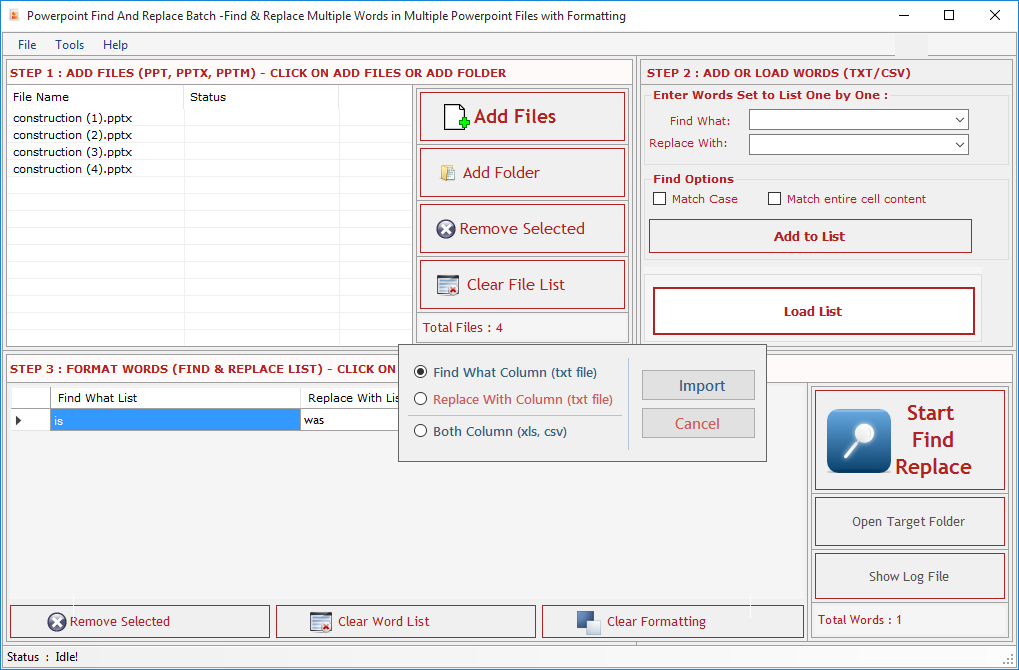Open the Tools menu
1019x670 pixels.
(x=70, y=45)
